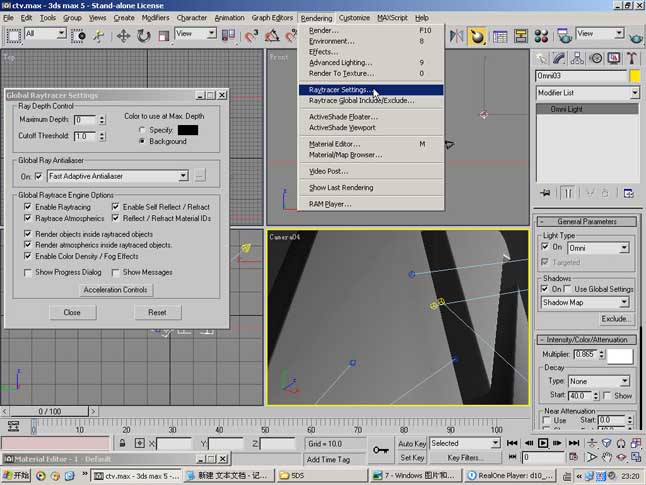
Task: Click the Mirror tool icon
Action: pyautogui.click(x=456, y=36)
